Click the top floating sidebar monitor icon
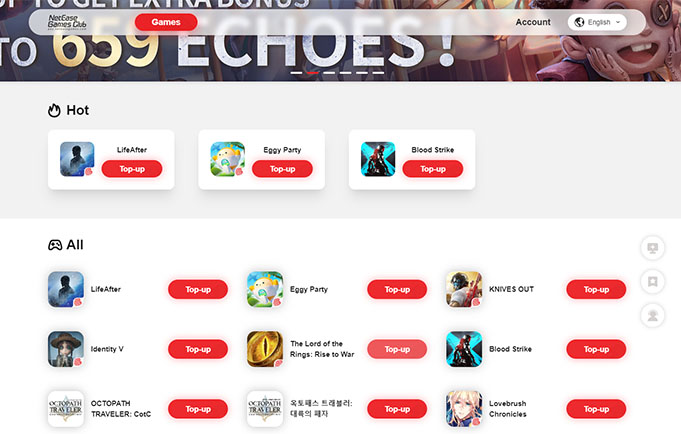 [x=652, y=248]
